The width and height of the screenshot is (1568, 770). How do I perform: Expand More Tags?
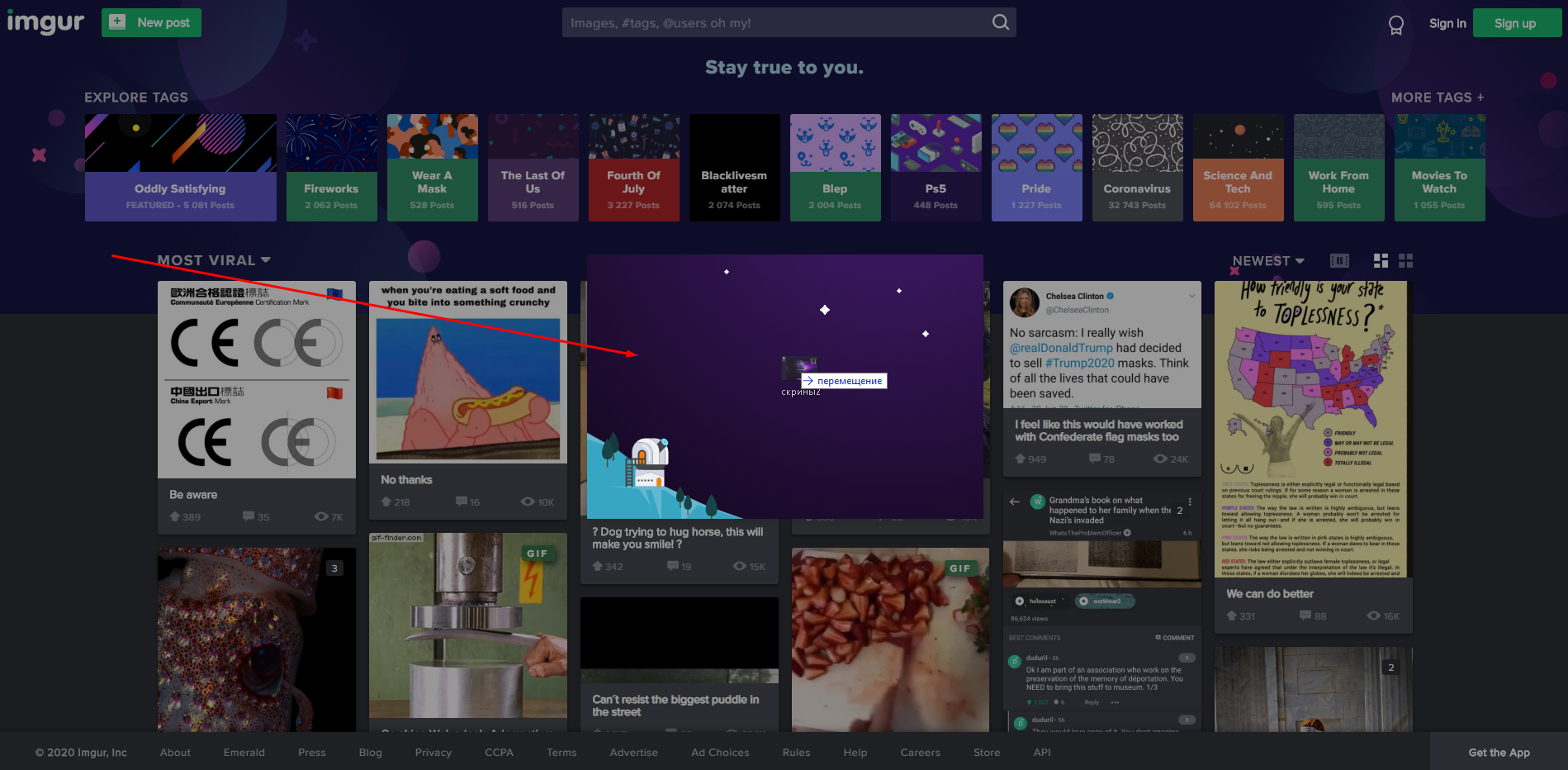click(x=1437, y=97)
